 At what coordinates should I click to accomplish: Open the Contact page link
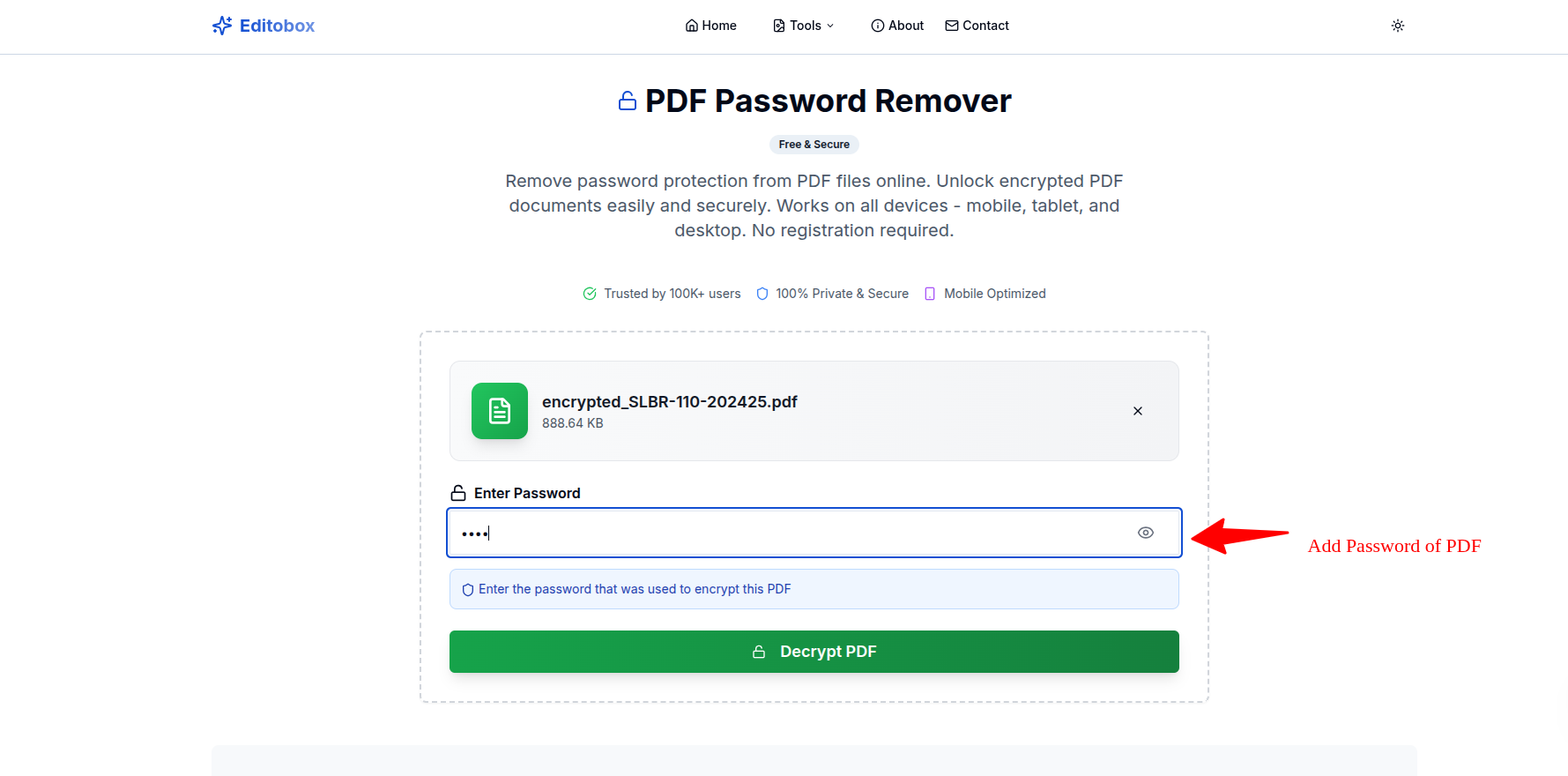click(977, 26)
